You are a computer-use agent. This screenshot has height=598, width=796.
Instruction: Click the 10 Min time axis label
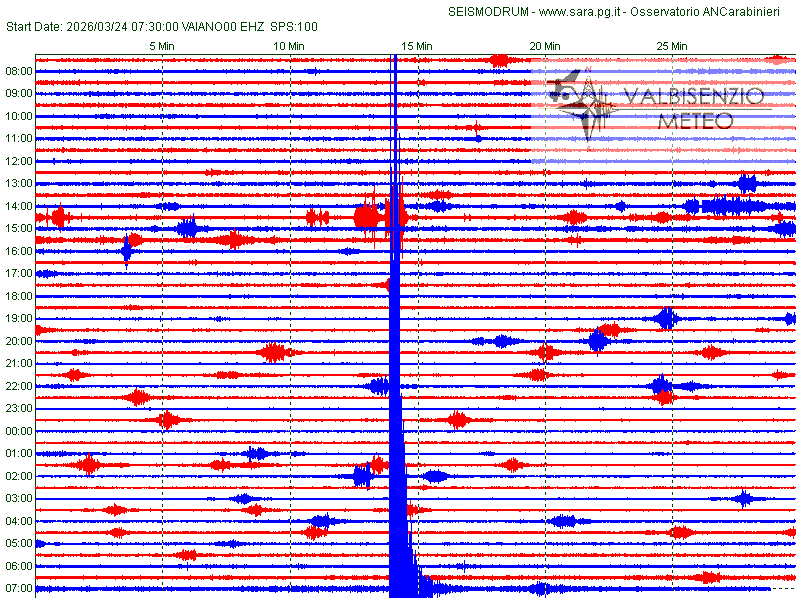click(289, 46)
